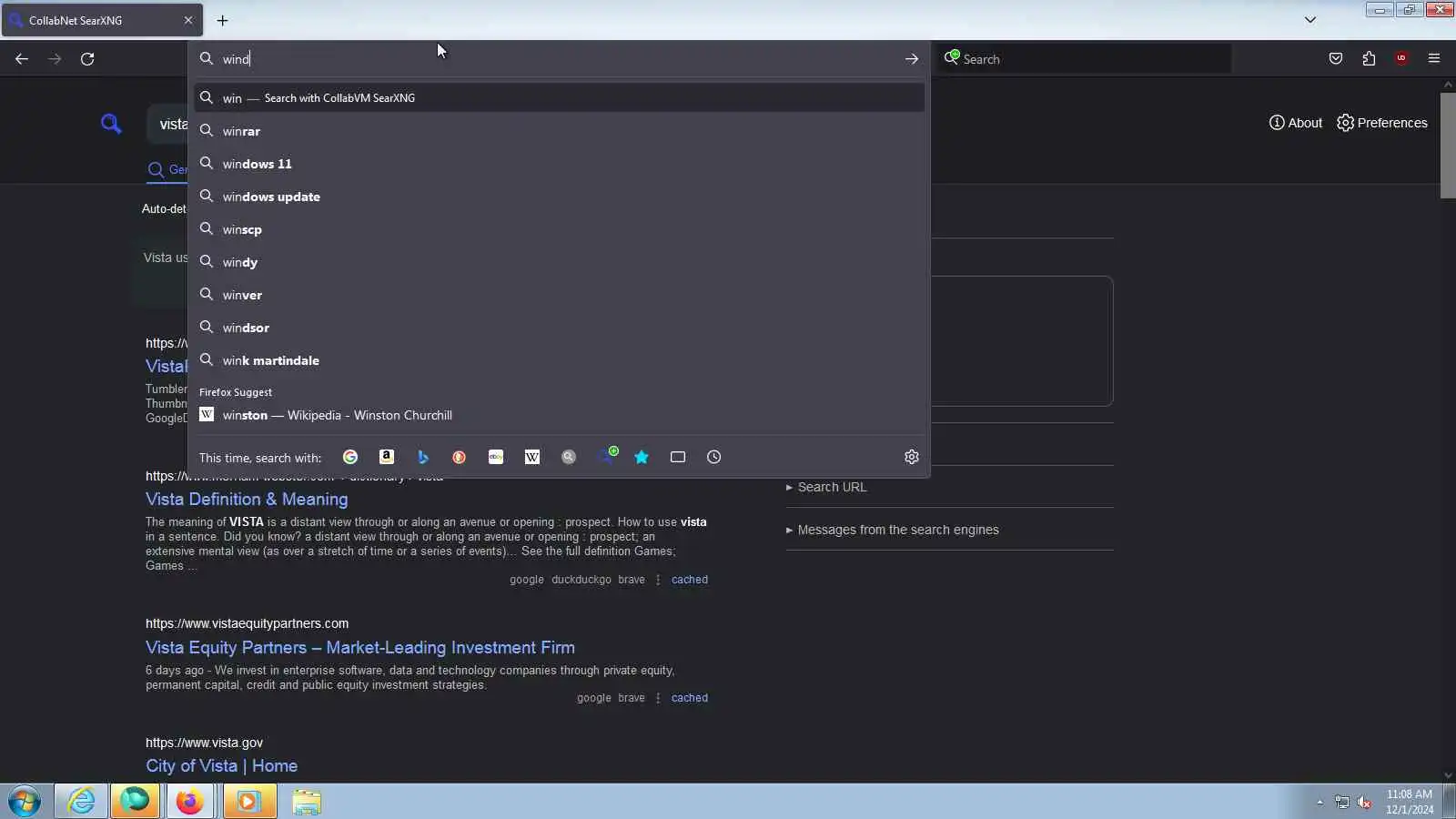Image resolution: width=1456 pixels, height=819 pixels.
Task: Search this time with DuckDuckGo
Action: pyautogui.click(x=460, y=457)
